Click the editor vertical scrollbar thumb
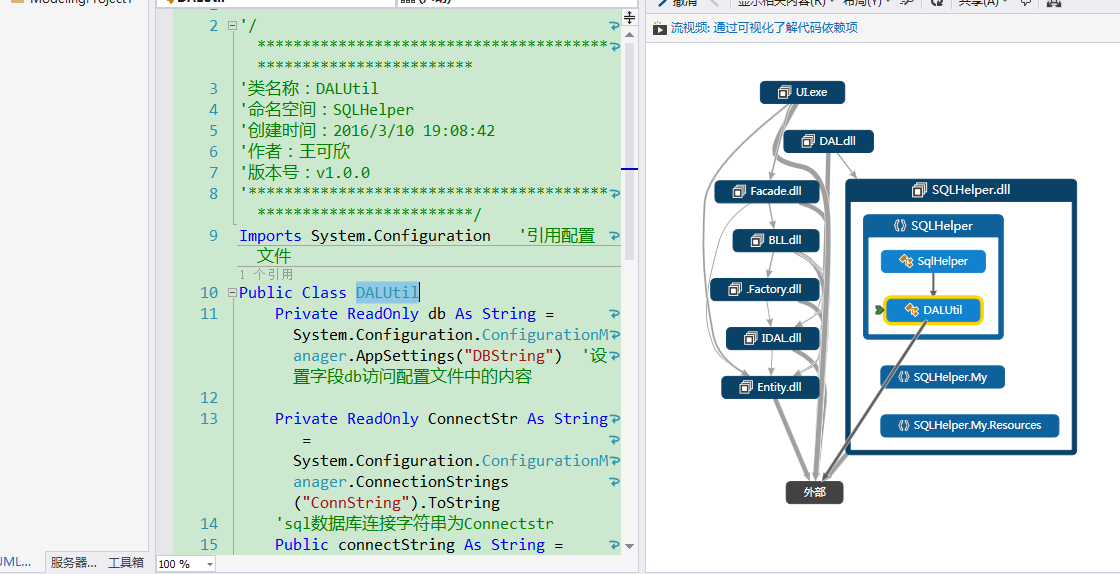This screenshot has width=1120, height=574. point(629,150)
